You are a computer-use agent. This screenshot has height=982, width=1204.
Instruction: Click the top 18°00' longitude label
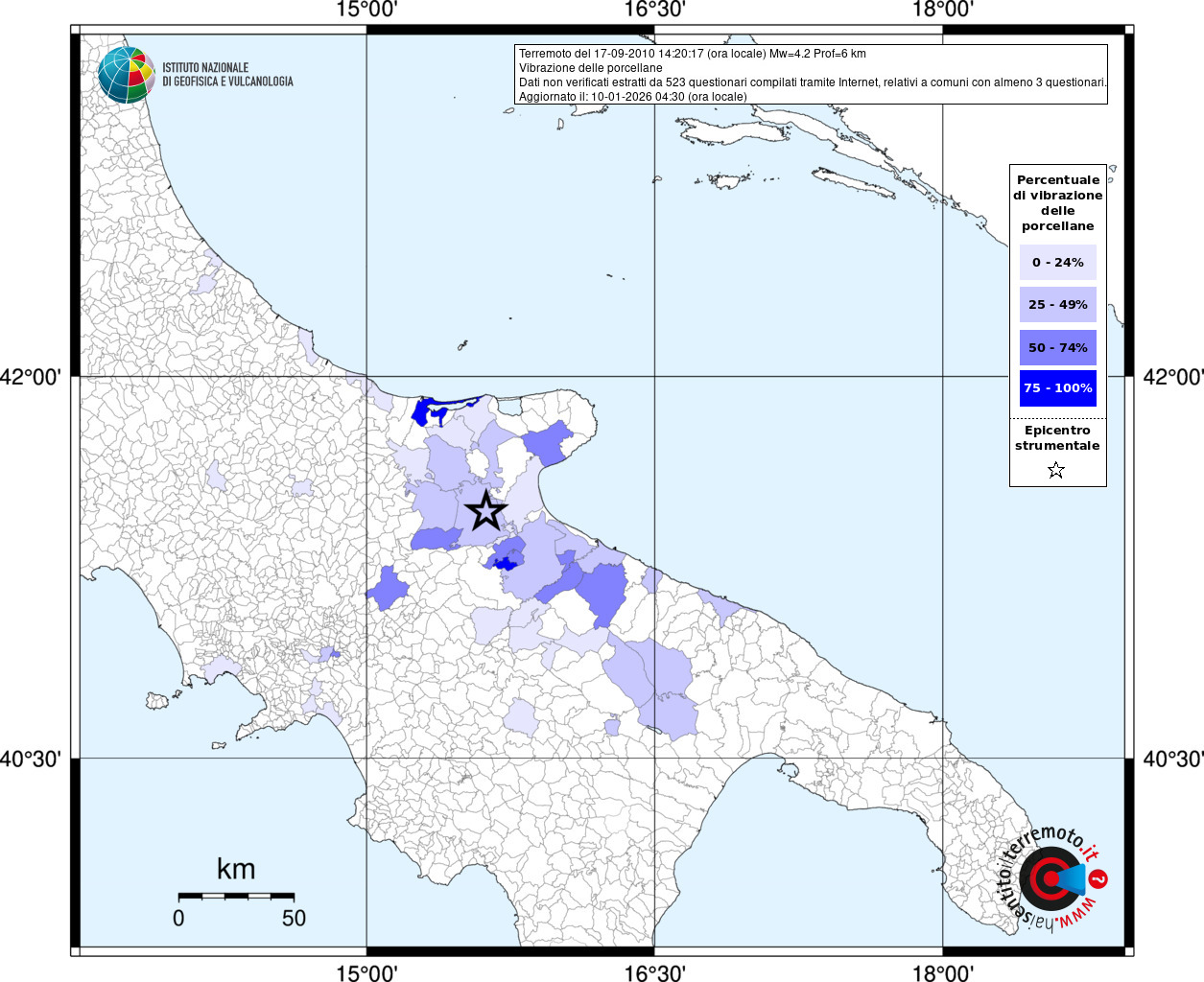click(x=943, y=10)
